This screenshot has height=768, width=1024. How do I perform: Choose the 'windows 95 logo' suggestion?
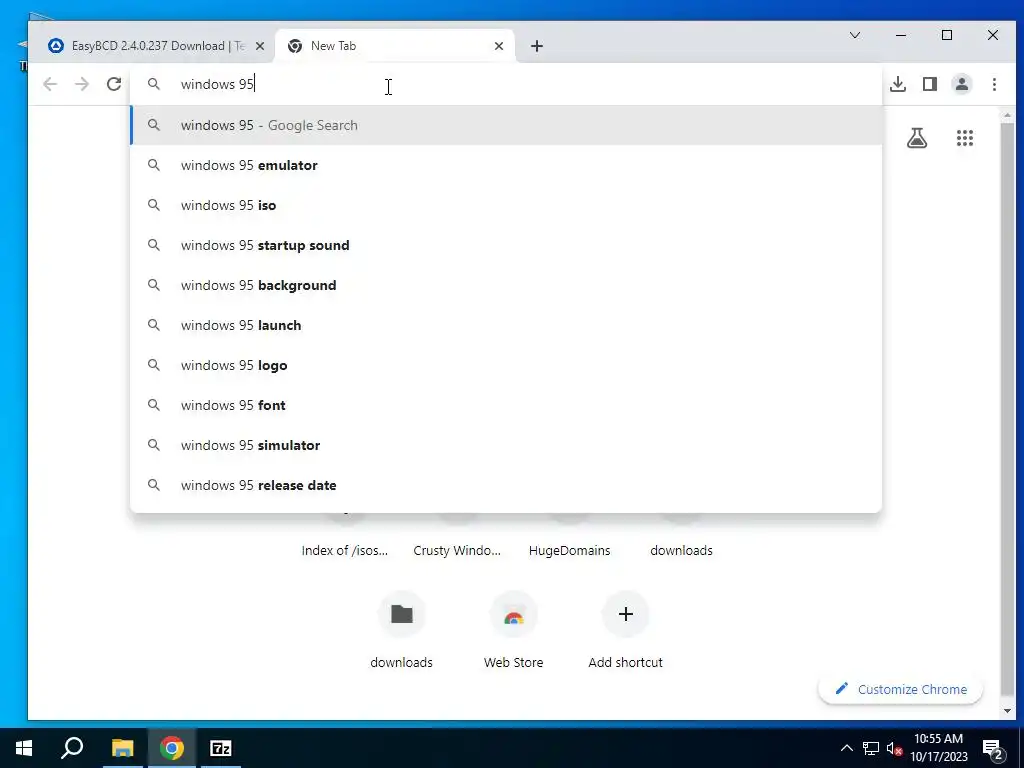506,365
